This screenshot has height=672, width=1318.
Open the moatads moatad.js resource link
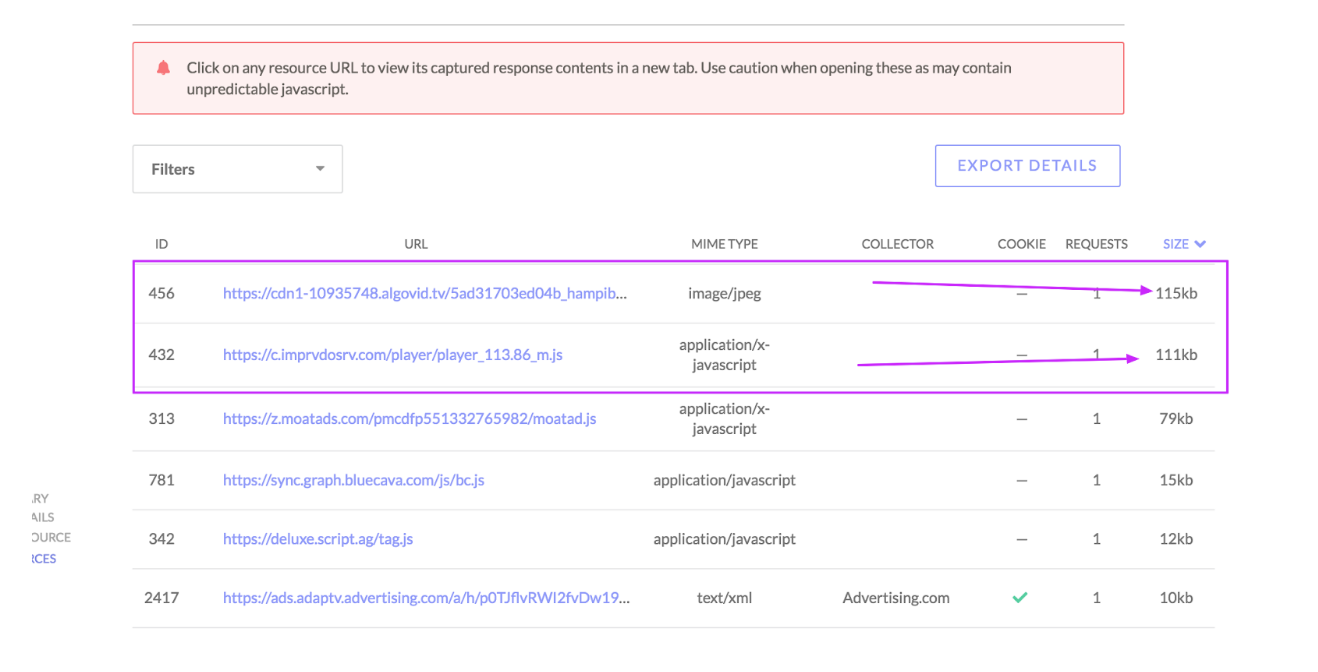coord(409,418)
